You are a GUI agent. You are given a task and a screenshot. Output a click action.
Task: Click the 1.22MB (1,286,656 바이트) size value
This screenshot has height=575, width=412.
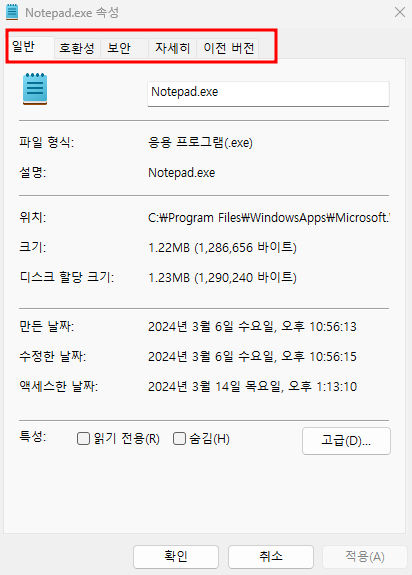(x=222, y=248)
